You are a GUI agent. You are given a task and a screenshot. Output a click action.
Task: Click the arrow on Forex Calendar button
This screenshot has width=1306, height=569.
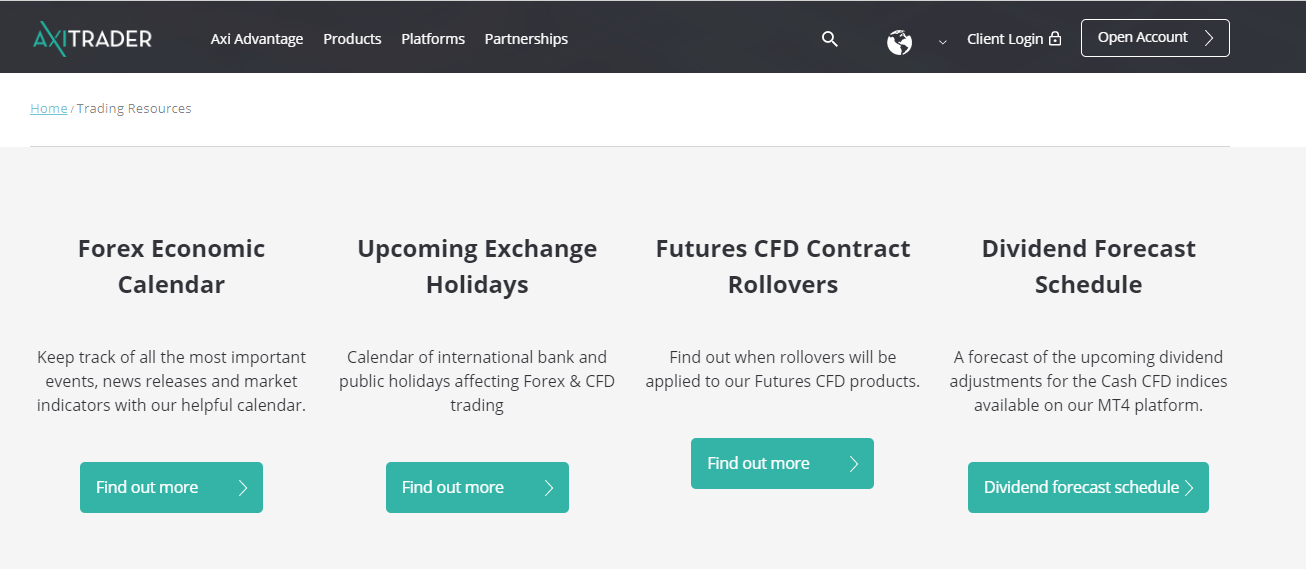243,488
